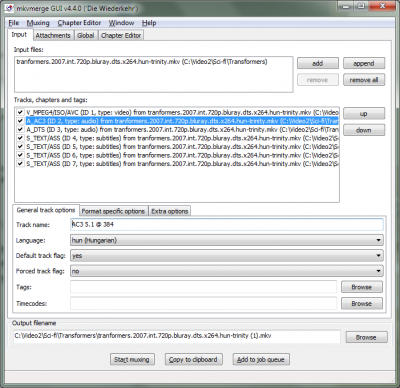
Task: Select the A_DTS (ID 3, type: audio) track row
Action: pyautogui.click(x=182, y=129)
